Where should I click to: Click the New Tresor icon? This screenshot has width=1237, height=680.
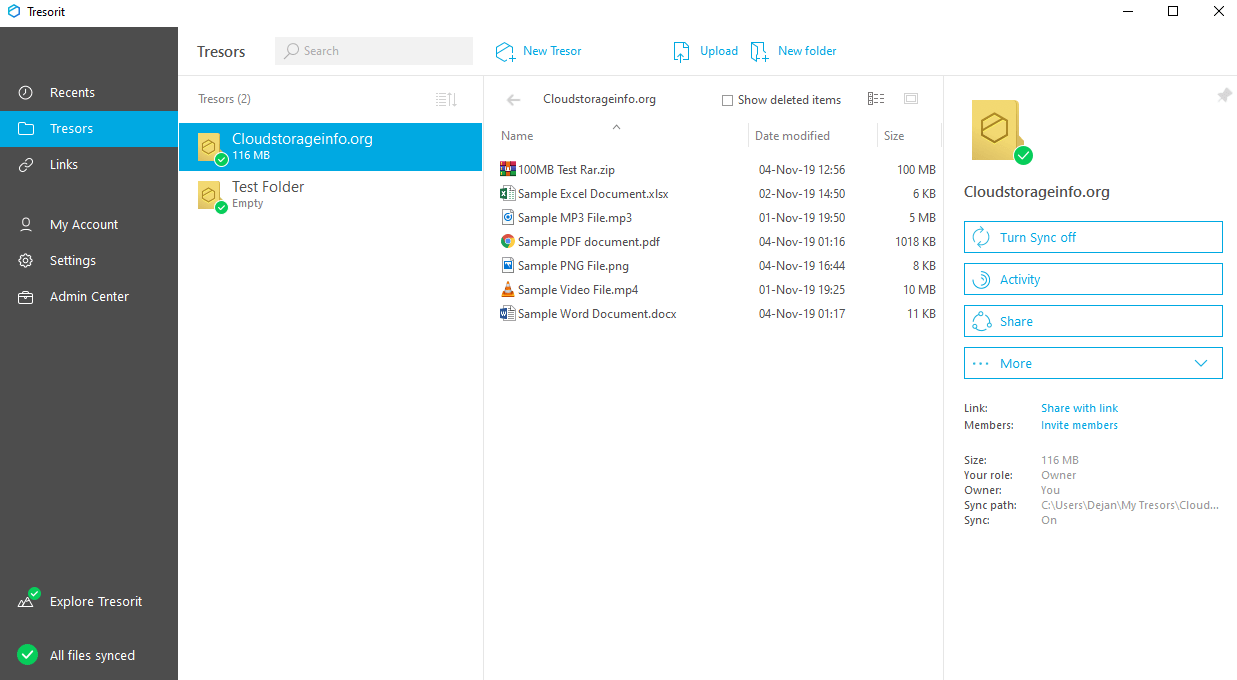click(506, 51)
